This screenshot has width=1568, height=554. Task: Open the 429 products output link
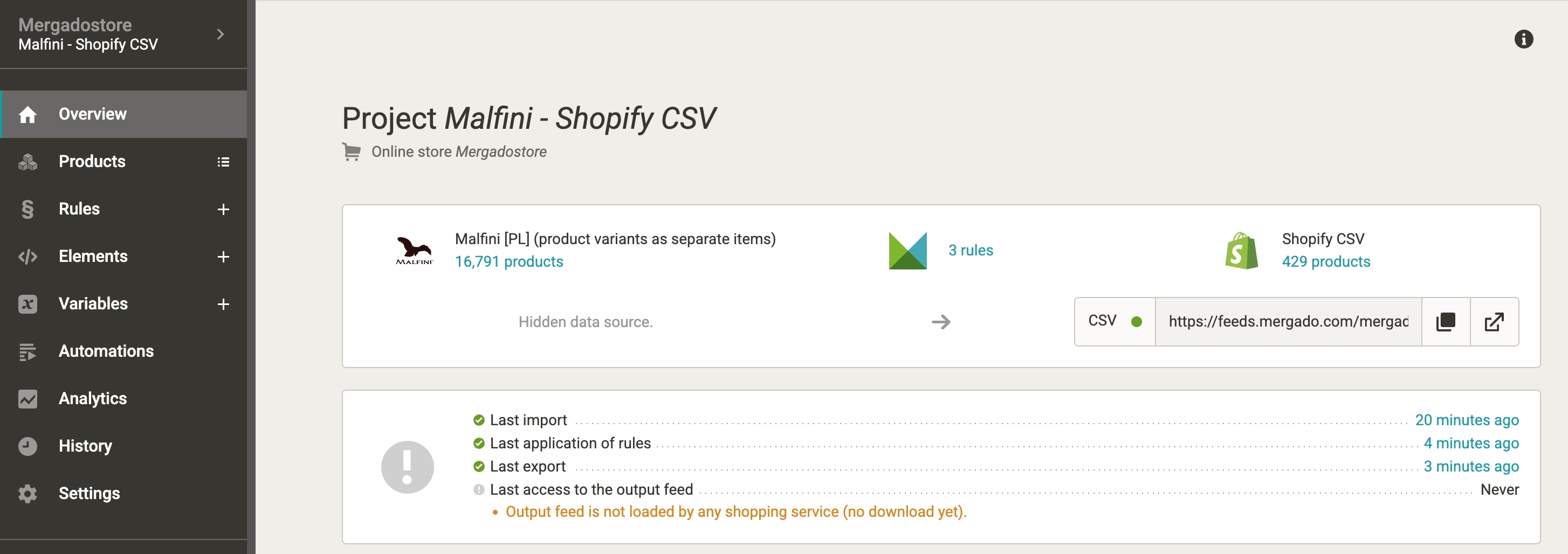1326,261
